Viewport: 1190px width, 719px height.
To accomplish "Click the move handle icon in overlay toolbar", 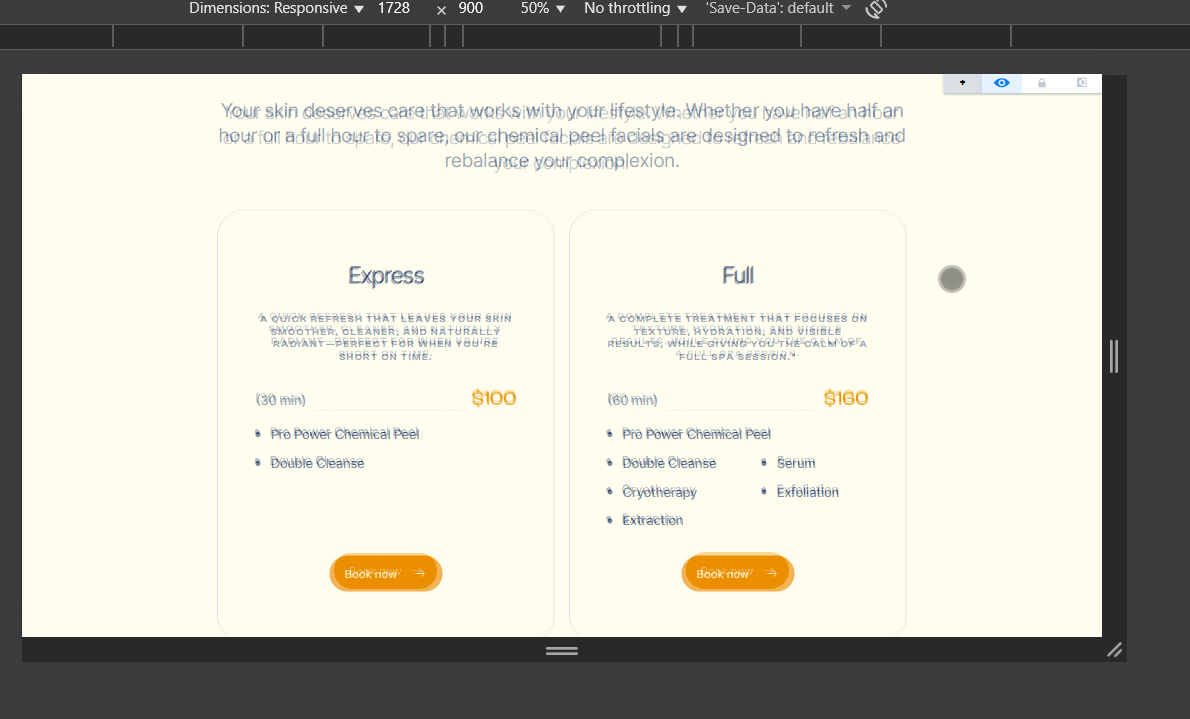I will click(962, 83).
